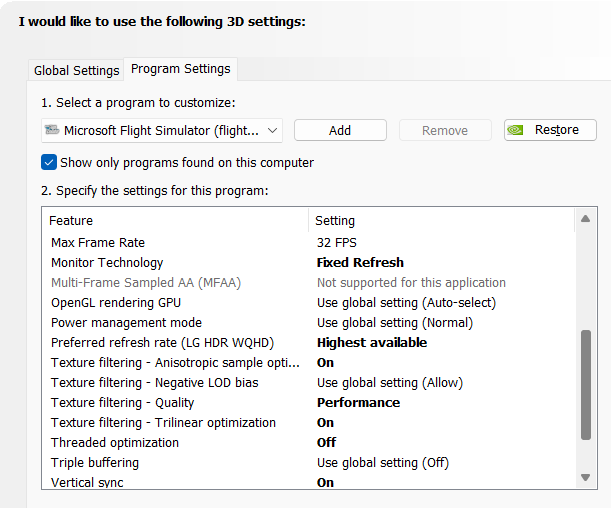Select the Triple buffering feature
Viewport: 611px width, 508px height.
tap(95, 463)
